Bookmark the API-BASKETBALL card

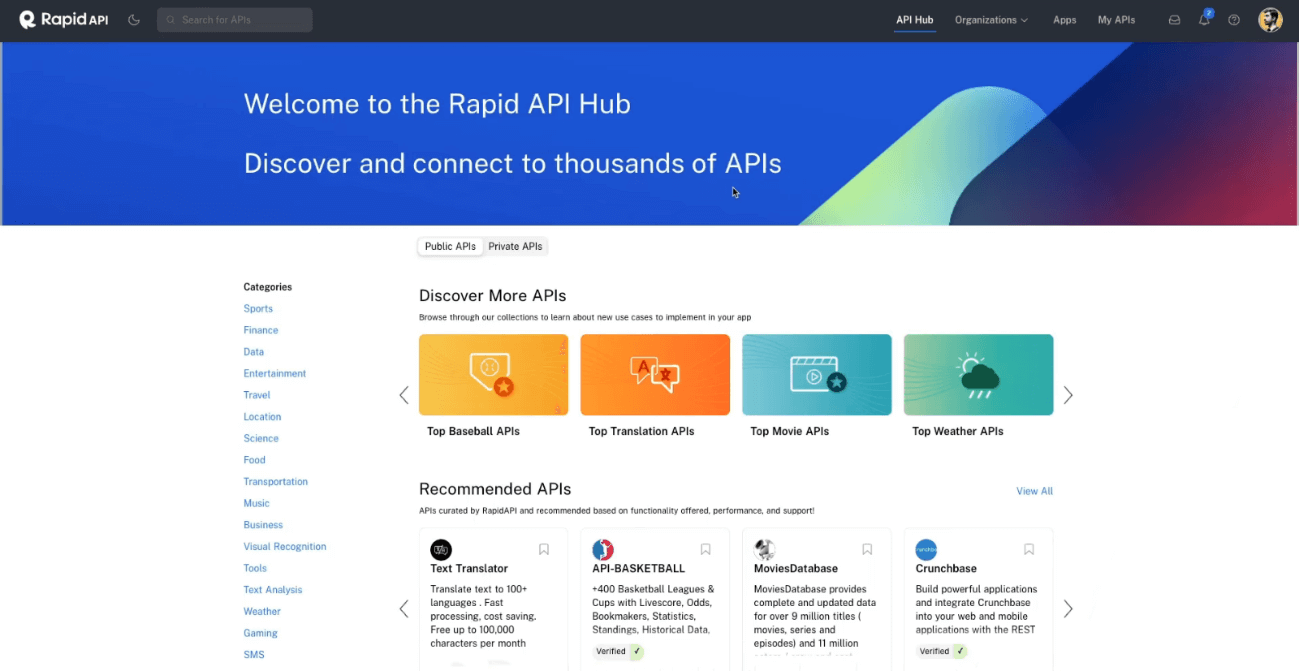tap(706, 549)
